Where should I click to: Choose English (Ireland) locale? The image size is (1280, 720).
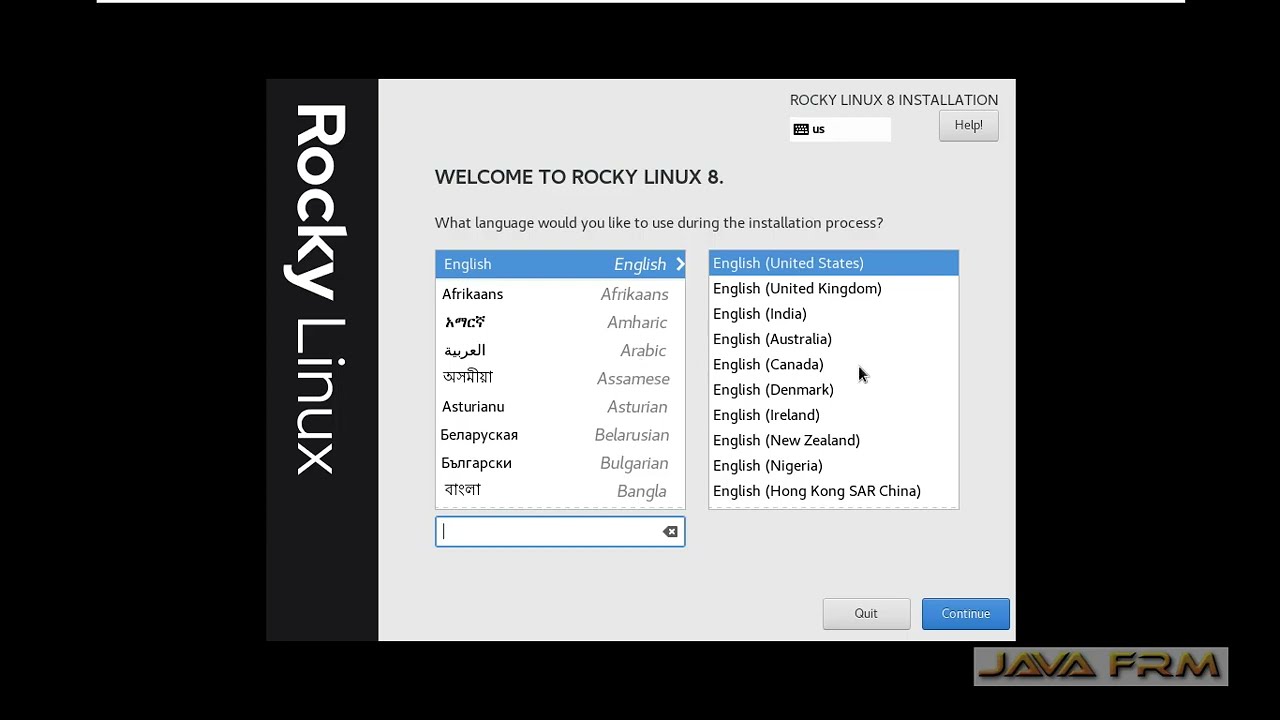(x=833, y=415)
